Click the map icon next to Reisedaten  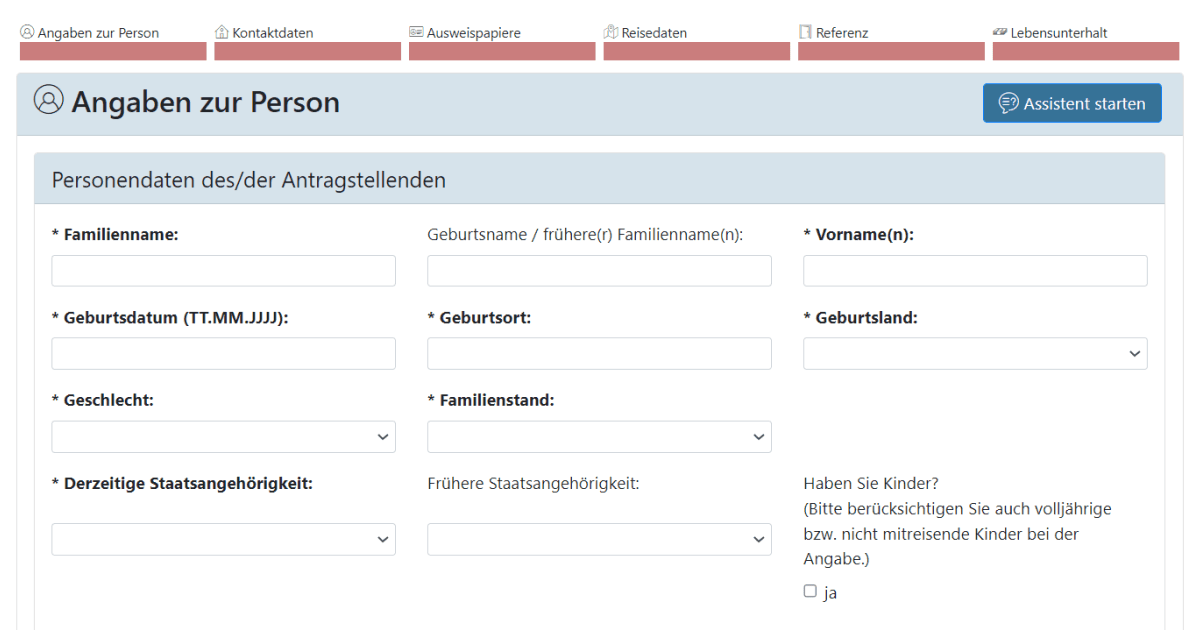tap(611, 32)
